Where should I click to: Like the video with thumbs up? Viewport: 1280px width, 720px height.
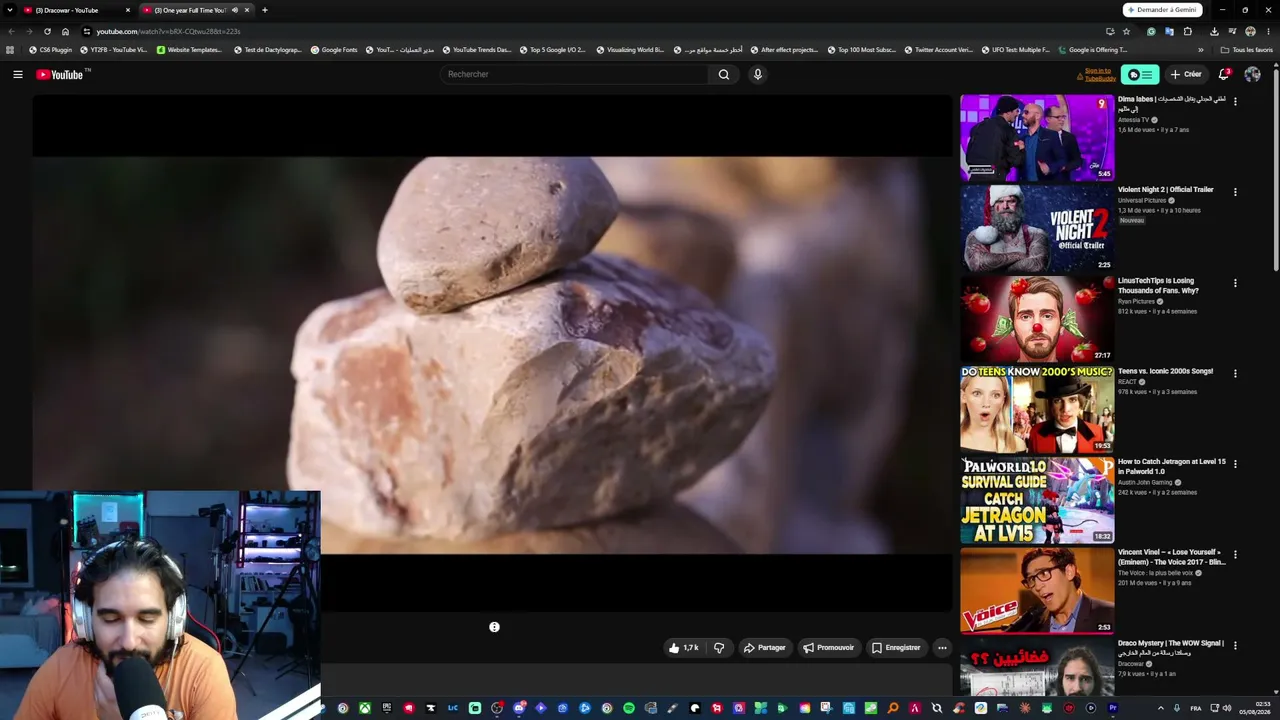[684, 648]
